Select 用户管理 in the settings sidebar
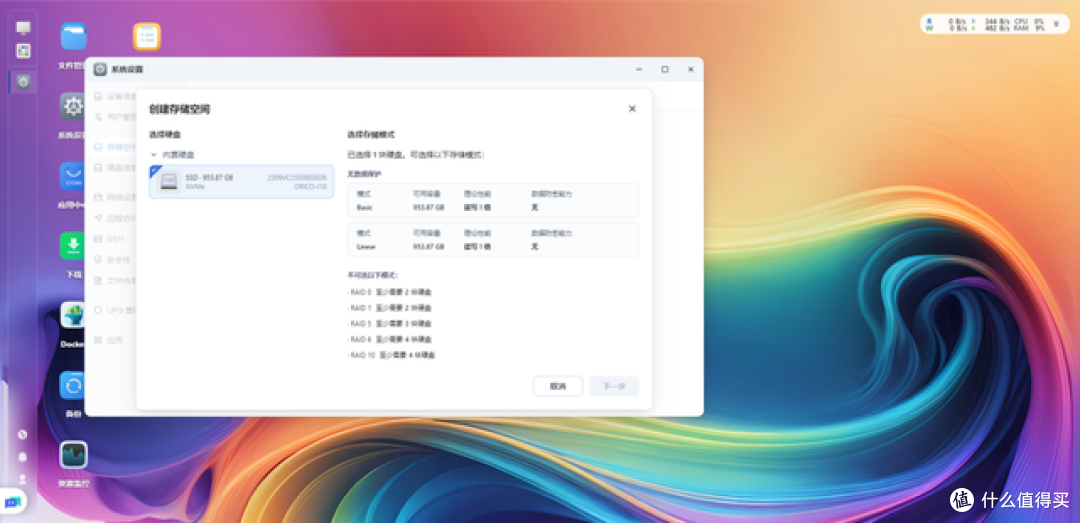Screen dimensions: 1080x523 tap(114, 116)
